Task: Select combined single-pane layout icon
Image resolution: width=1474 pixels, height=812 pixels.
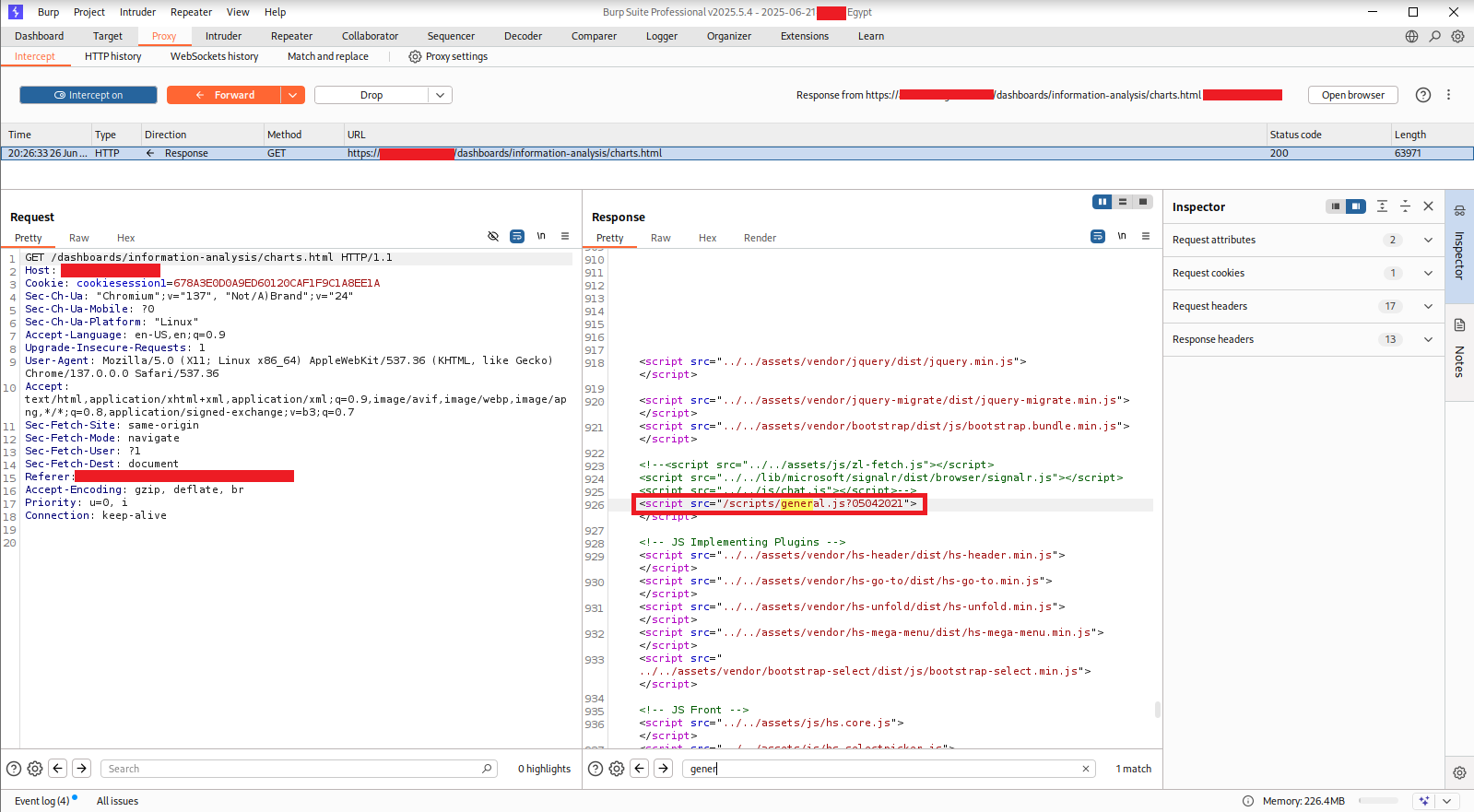Action: (1143, 202)
